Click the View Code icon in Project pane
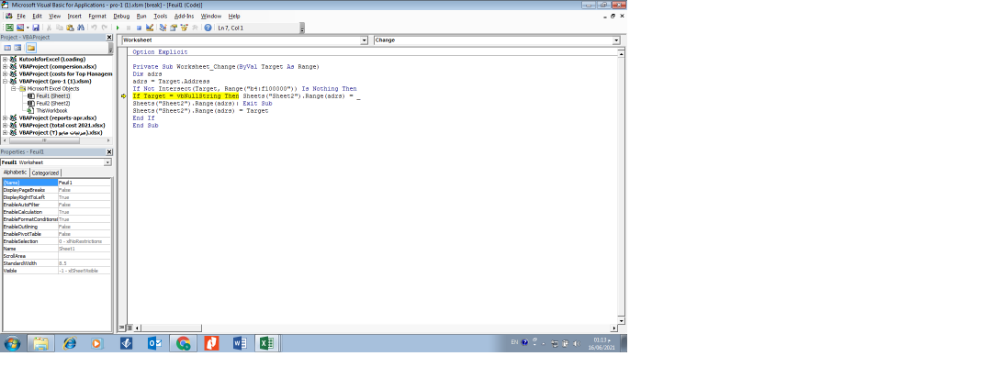1000x378 pixels. [x=8, y=48]
